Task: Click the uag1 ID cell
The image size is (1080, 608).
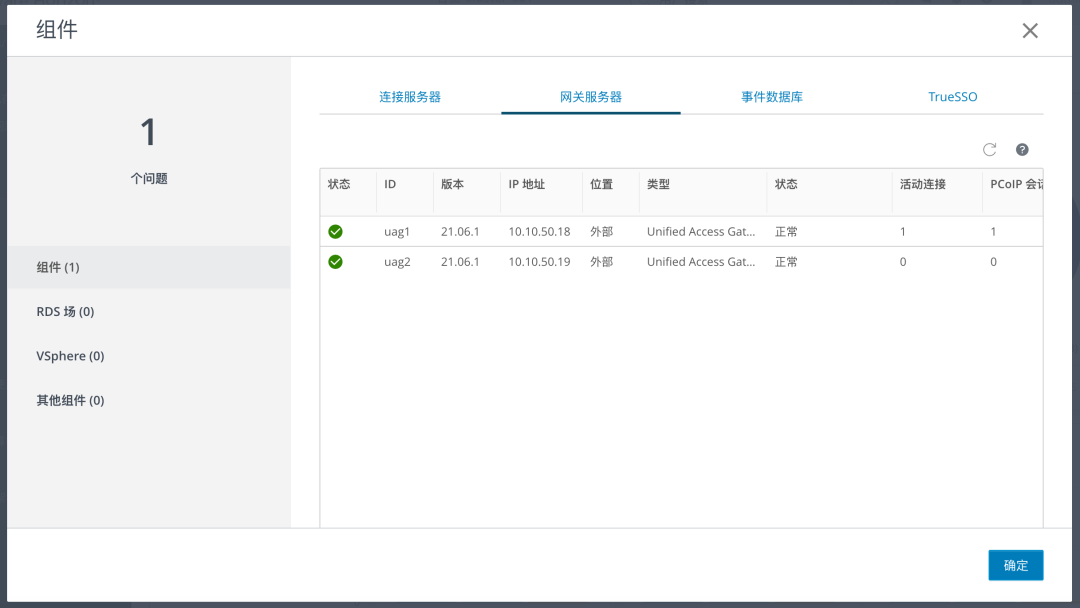Action: pyautogui.click(x=397, y=231)
